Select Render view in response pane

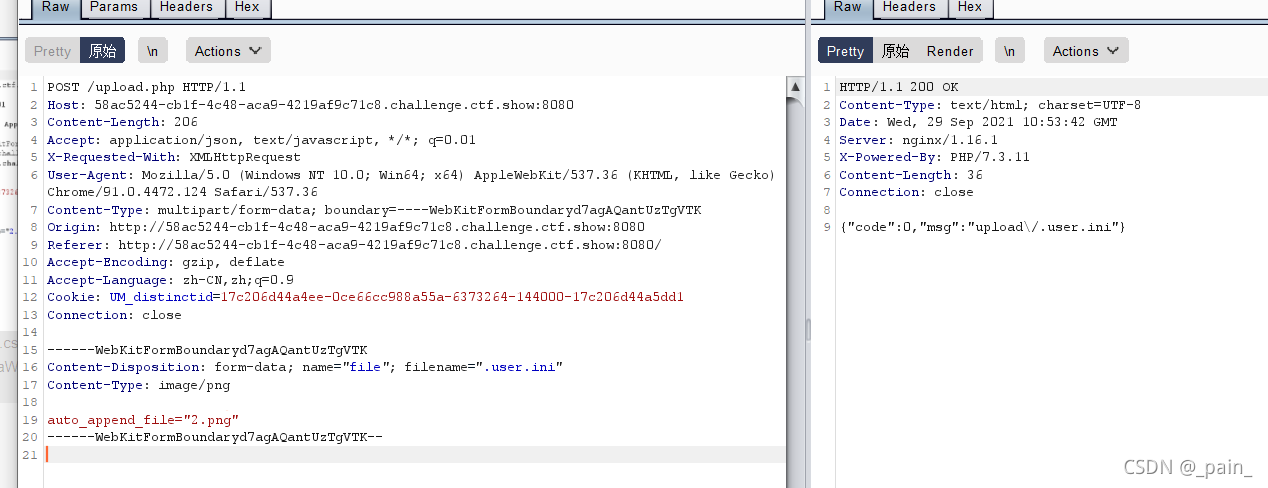tap(950, 51)
